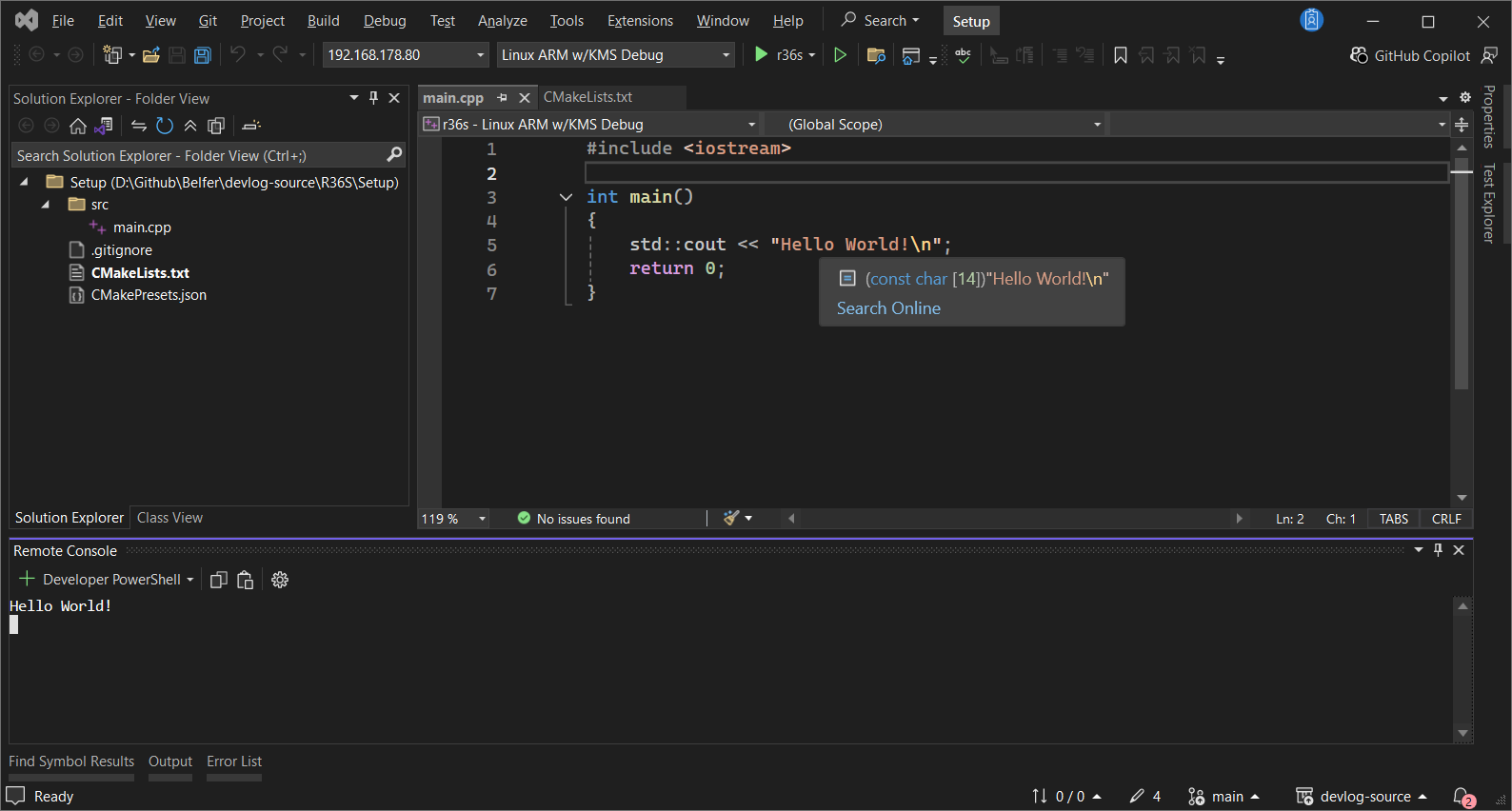This screenshot has height=811, width=1512.
Task: Click the Paste icon in Remote Console
Action: coord(245,580)
